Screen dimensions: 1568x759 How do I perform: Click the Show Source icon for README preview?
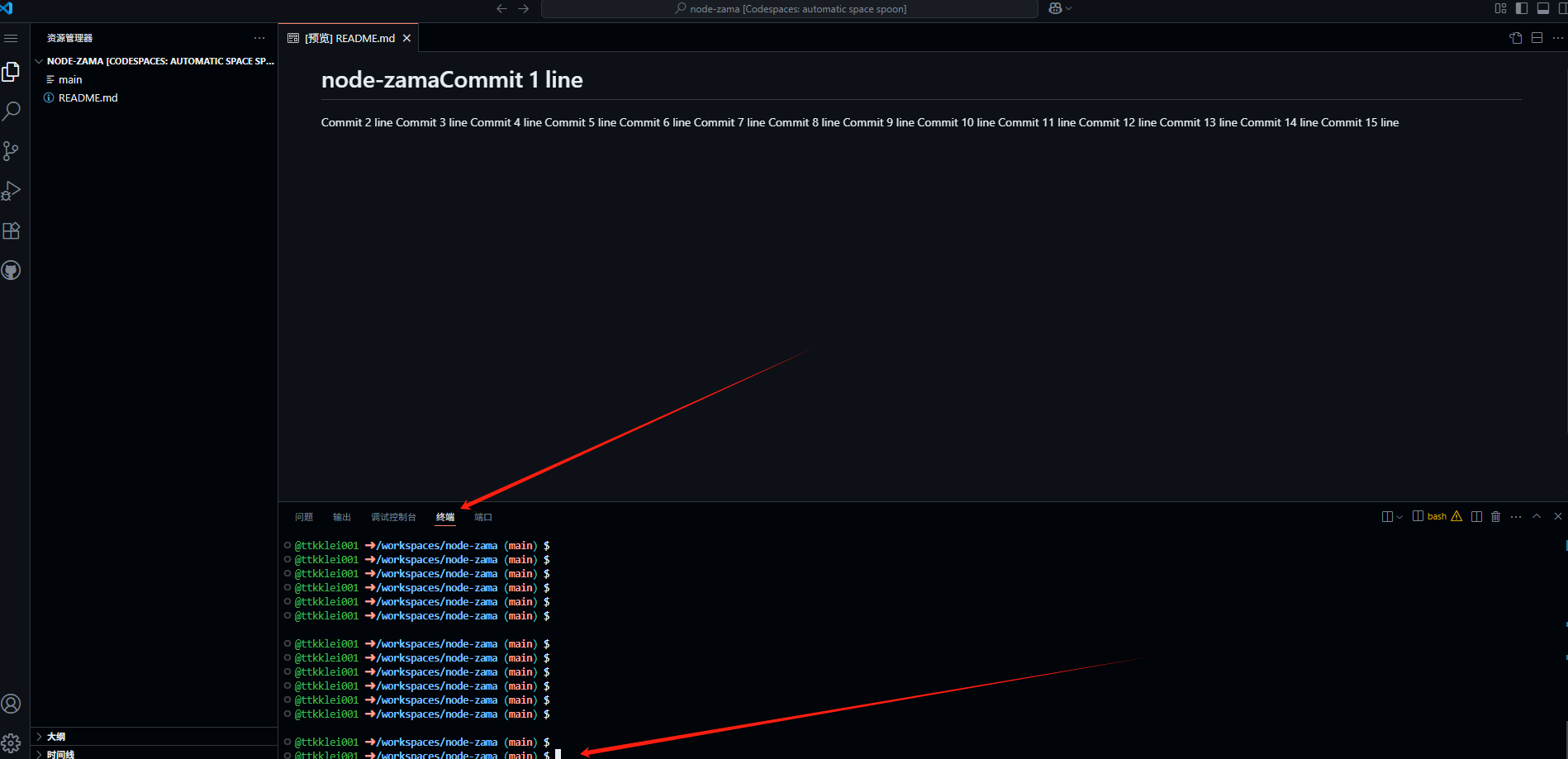[x=1515, y=38]
